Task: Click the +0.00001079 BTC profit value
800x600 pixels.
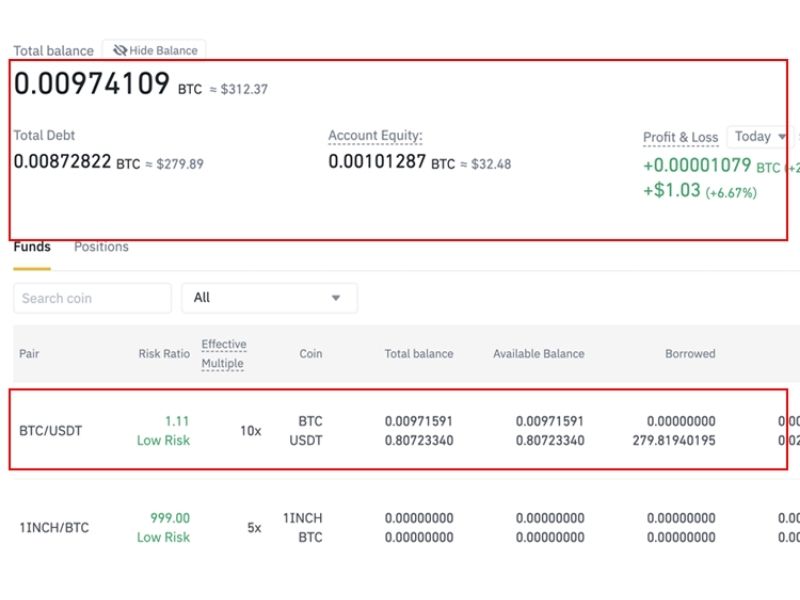Action: click(697, 165)
